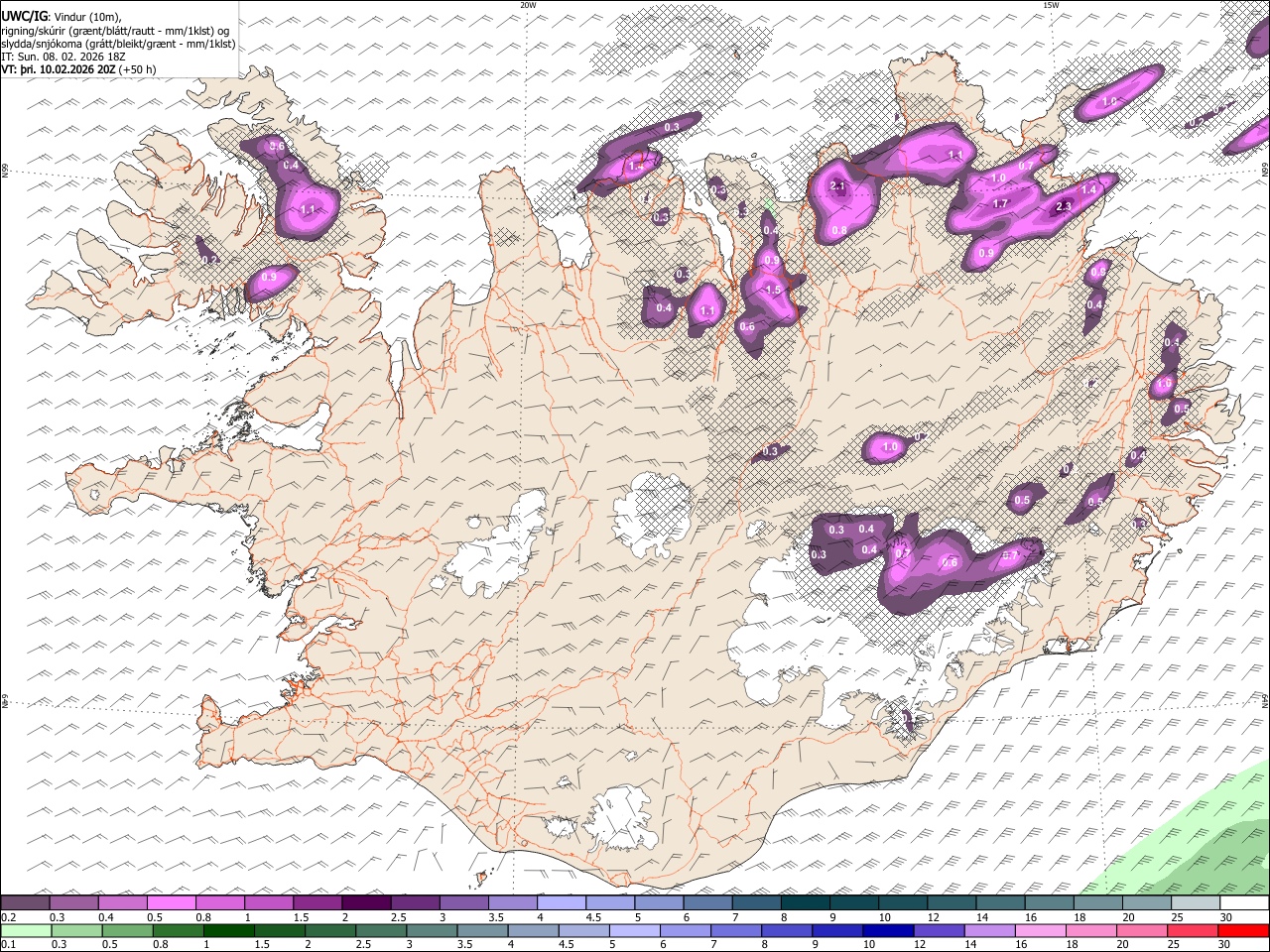Click the '(+50 h)' forecast offset
Image resolution: width=1270 pixels, height=952 pixels.
pos(137,69)
